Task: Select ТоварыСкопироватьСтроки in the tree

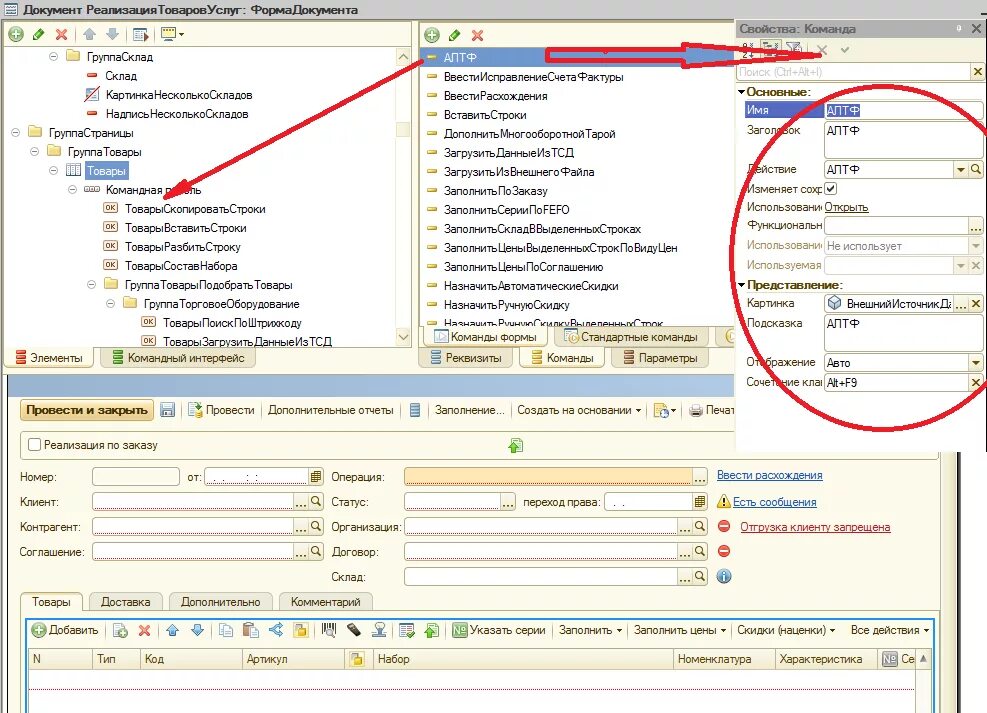Action: click(195, 209)
